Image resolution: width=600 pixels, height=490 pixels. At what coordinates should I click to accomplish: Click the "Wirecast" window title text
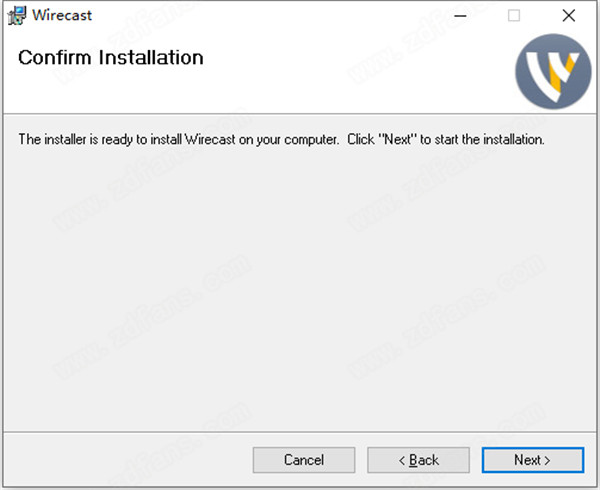click(x=62, y=15)
